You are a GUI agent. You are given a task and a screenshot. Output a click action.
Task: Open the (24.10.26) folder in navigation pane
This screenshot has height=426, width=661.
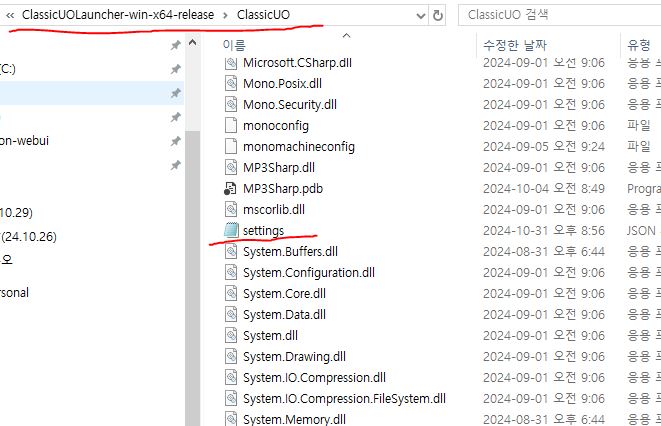(29, 237)
